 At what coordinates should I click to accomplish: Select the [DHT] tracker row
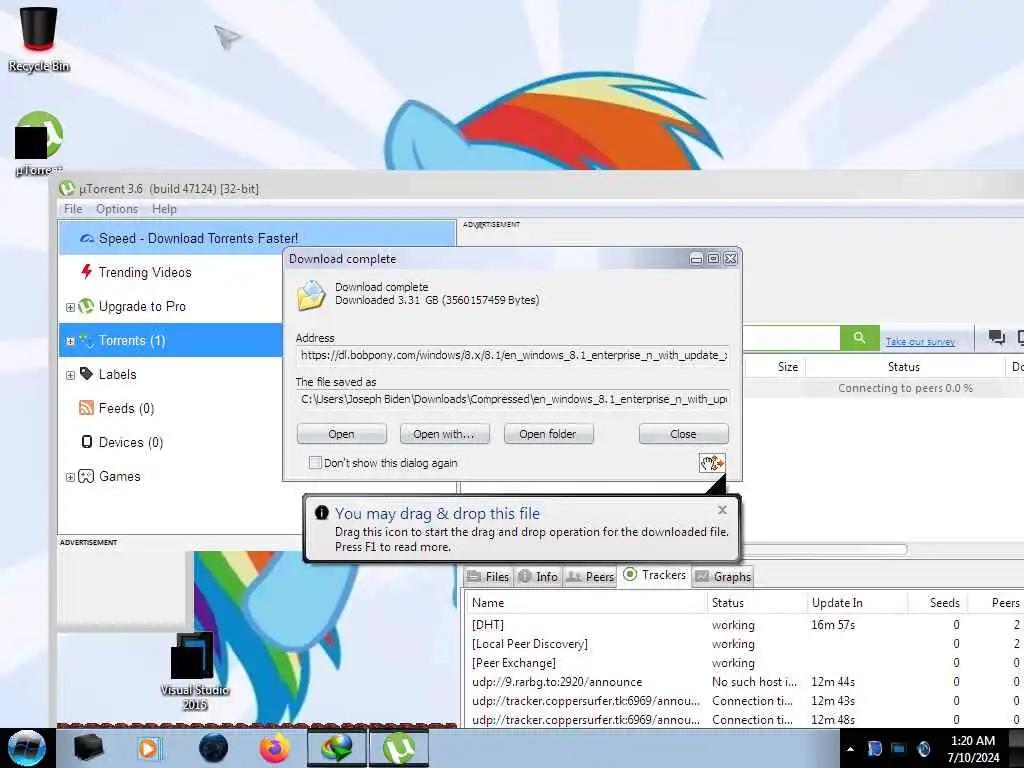pyautogui.click(x=744, y=624)
